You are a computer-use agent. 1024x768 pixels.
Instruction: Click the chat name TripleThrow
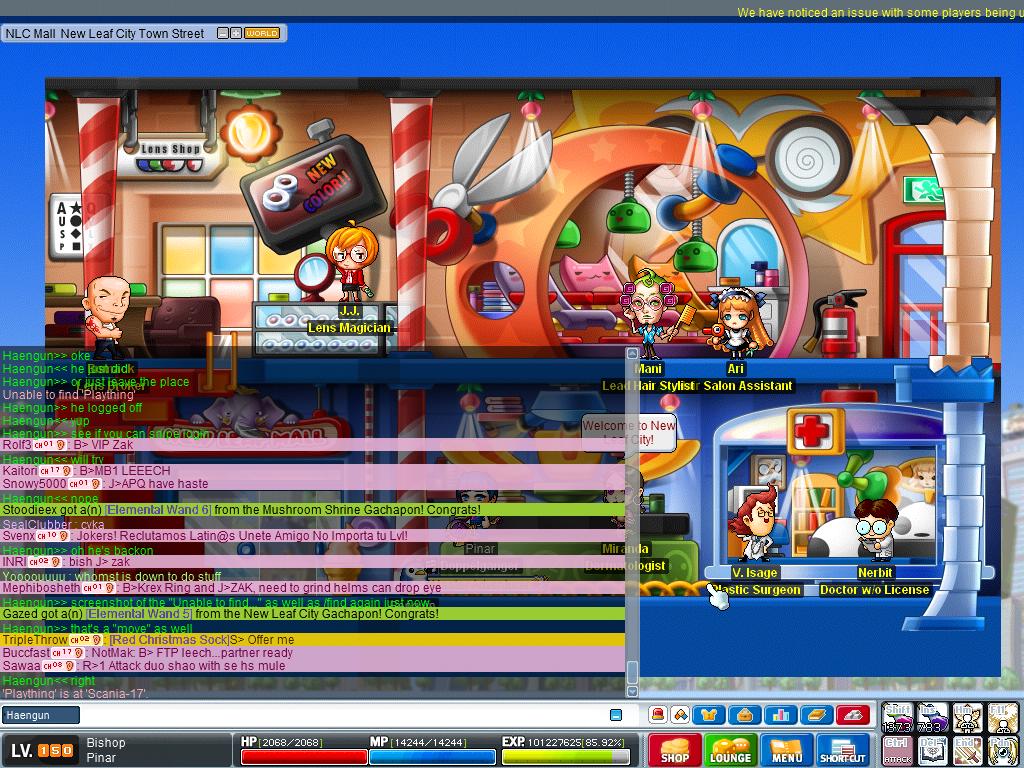[35, 640]
